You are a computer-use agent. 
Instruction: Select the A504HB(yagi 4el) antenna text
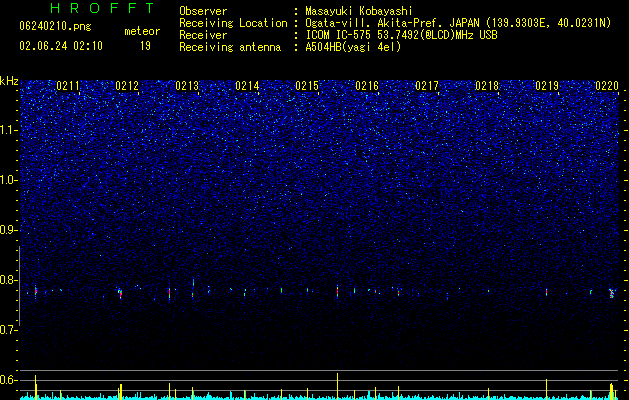[x=353, y=47]
